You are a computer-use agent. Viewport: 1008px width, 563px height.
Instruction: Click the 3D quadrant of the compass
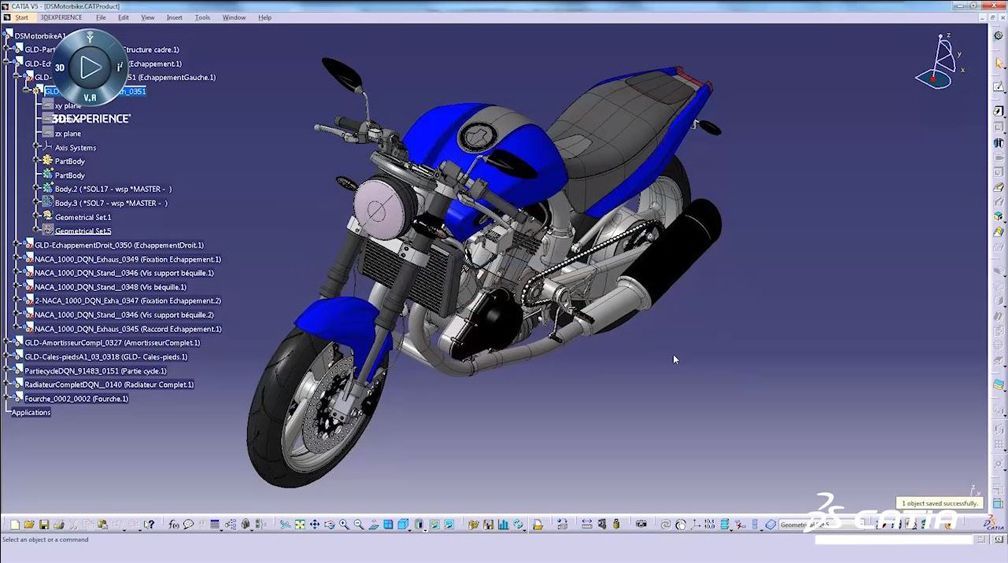click(x=60, y=67)
